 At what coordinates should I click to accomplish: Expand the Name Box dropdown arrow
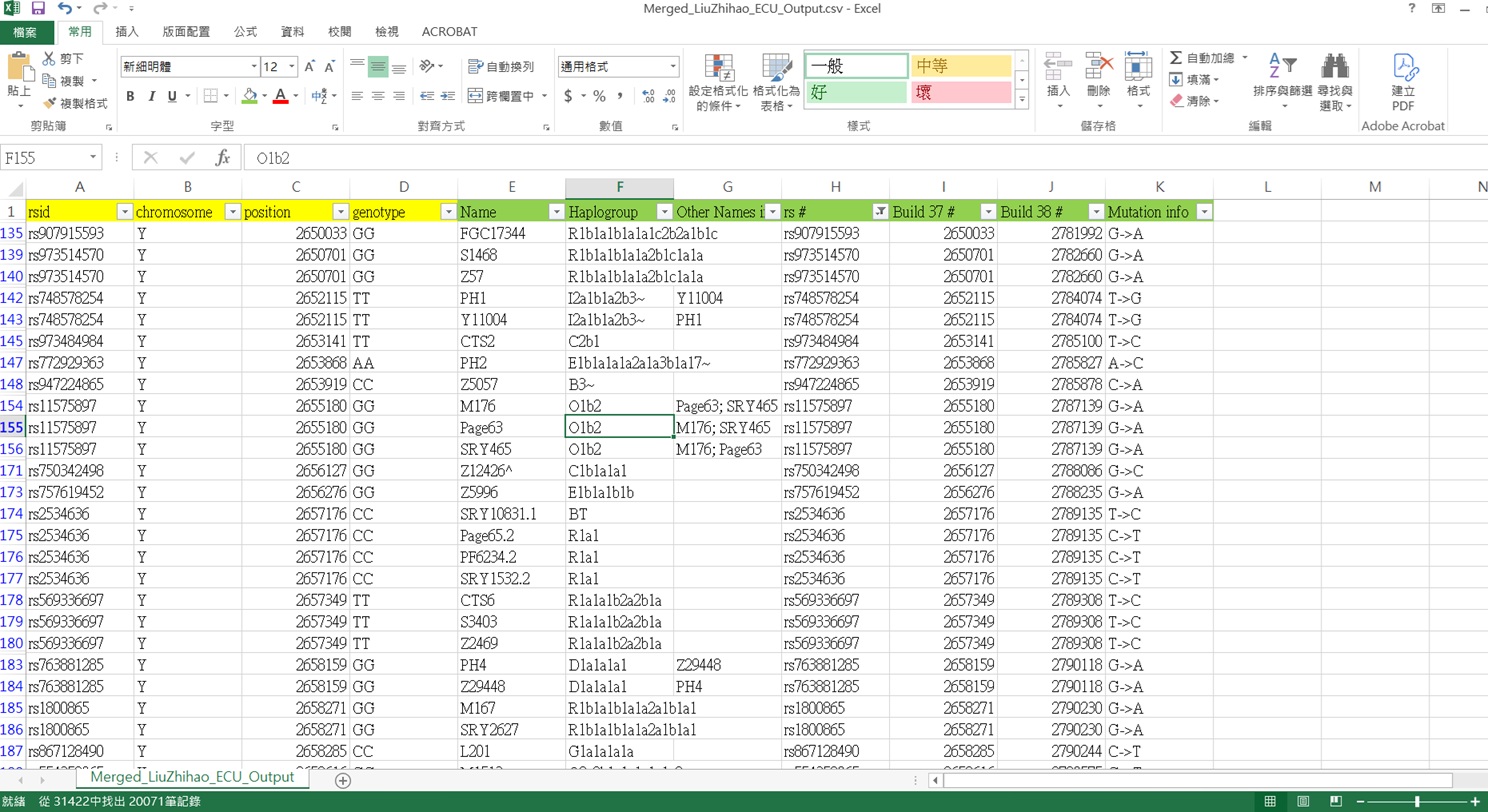(93, 158)
